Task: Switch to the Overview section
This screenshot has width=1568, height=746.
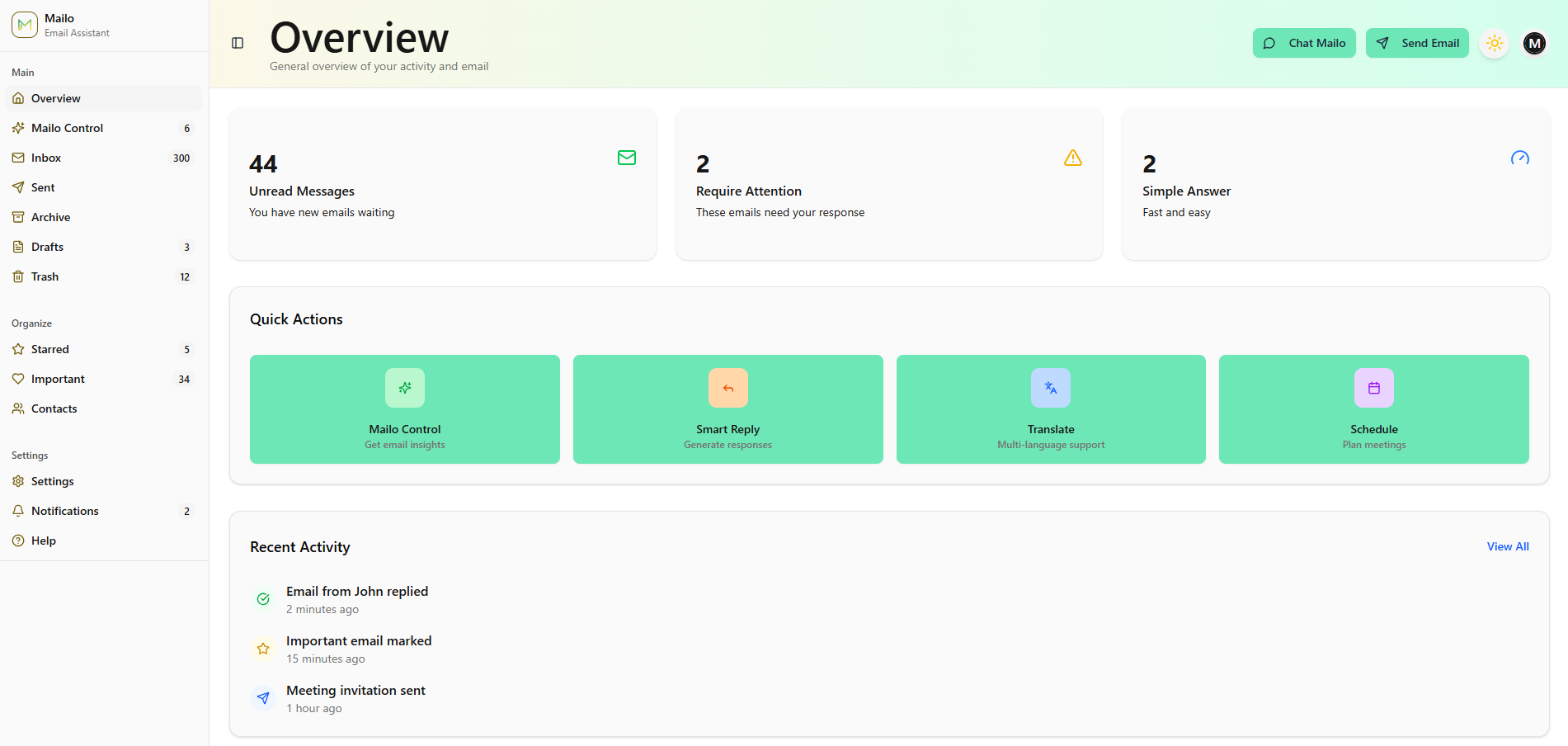Action: point(55,98)
